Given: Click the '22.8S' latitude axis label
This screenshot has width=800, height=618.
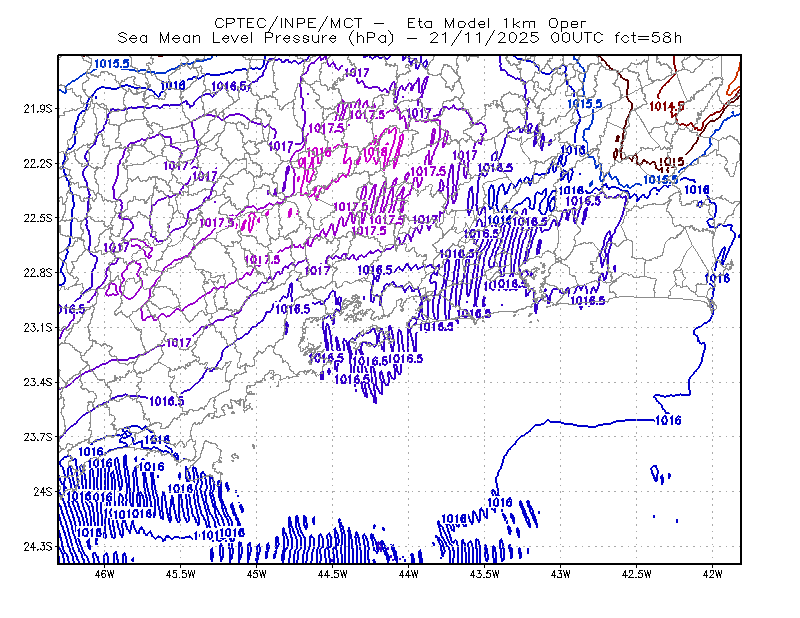Looking at the screenshot, I should pos(37,273).
